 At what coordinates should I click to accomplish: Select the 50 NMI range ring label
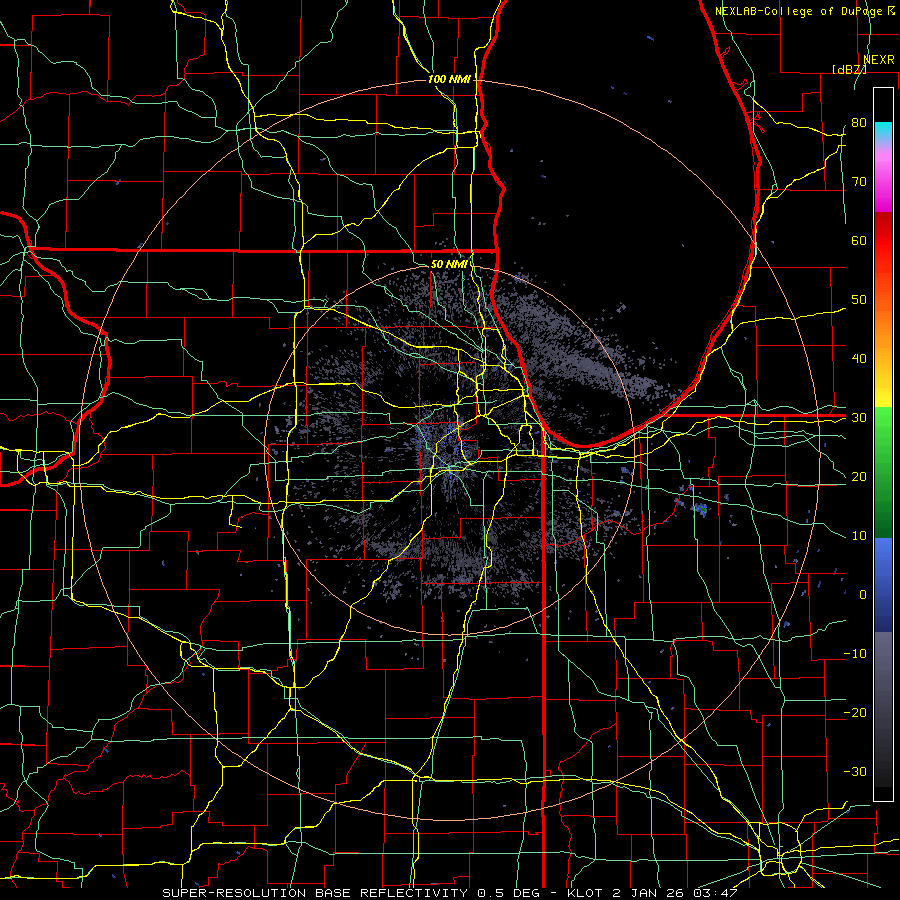pos(449,265)
